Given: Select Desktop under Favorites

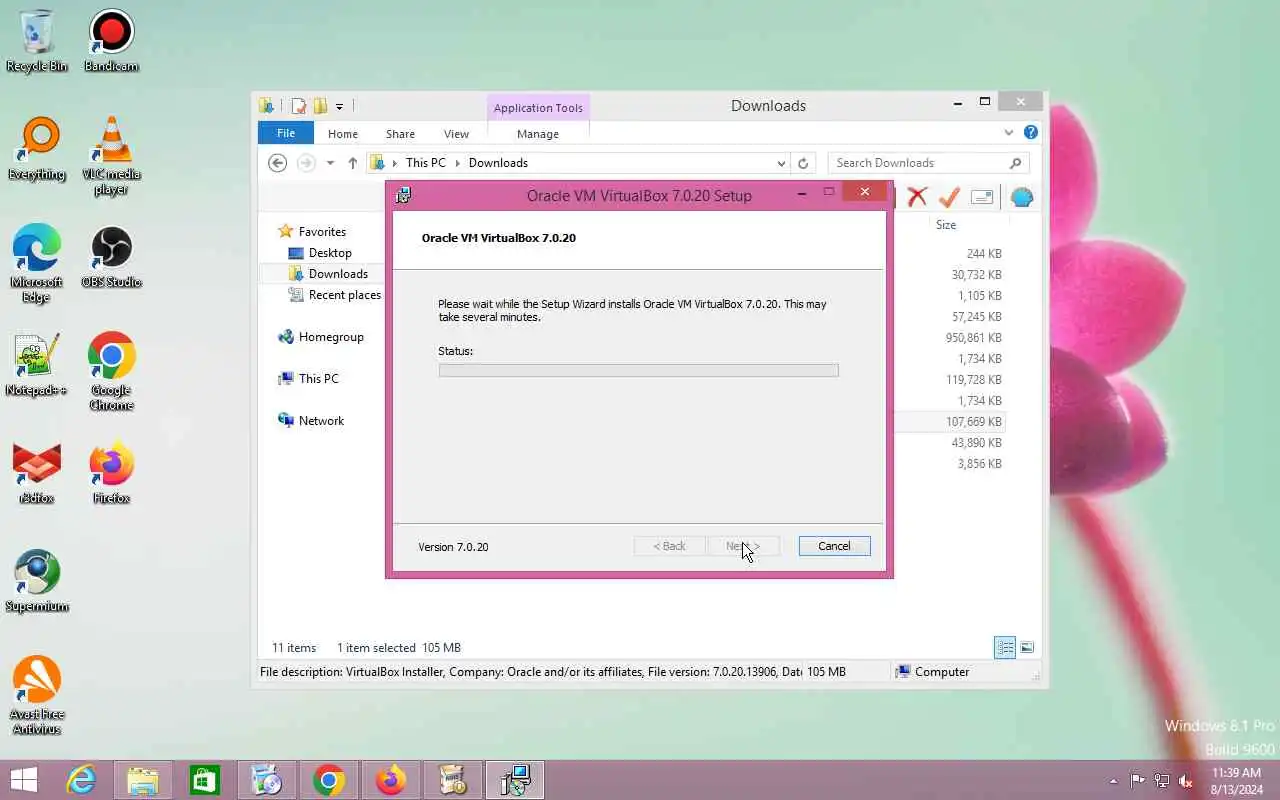Looking at the screenshot, I should [x=330, y=253].
